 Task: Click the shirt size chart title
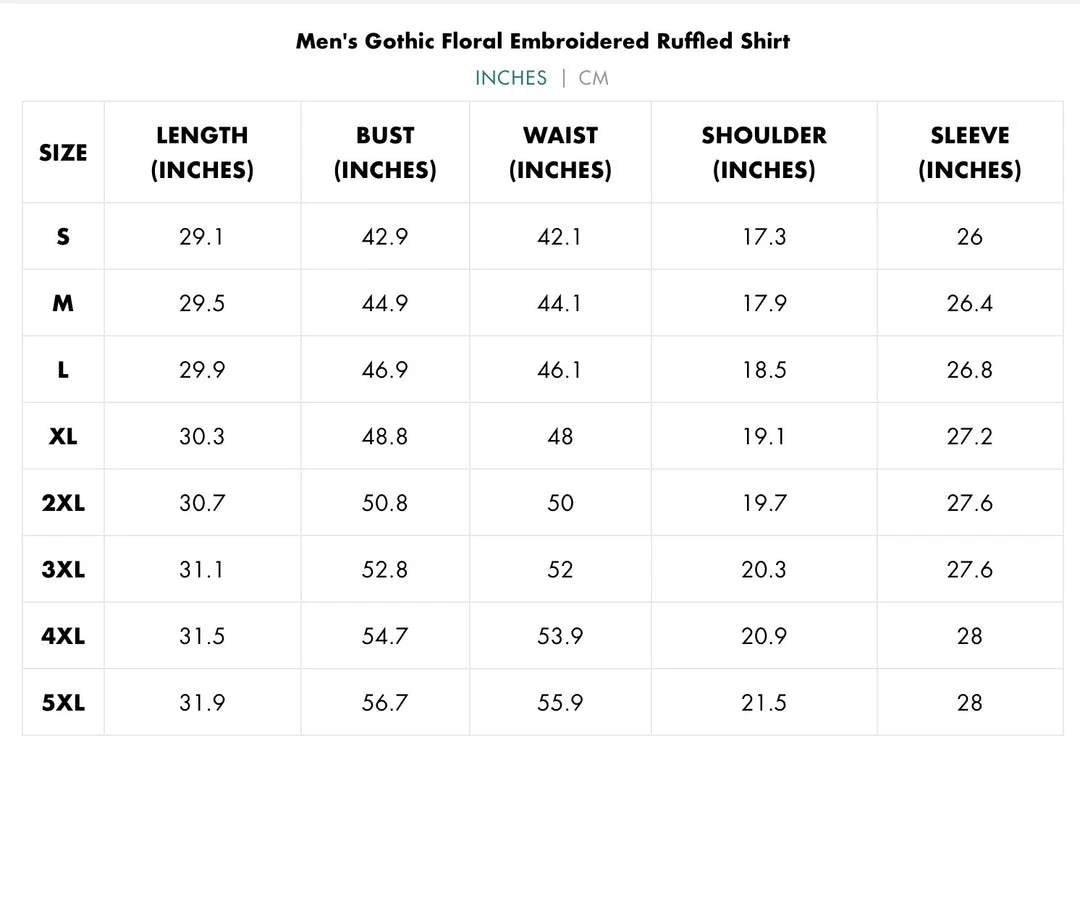click(543, 41)
